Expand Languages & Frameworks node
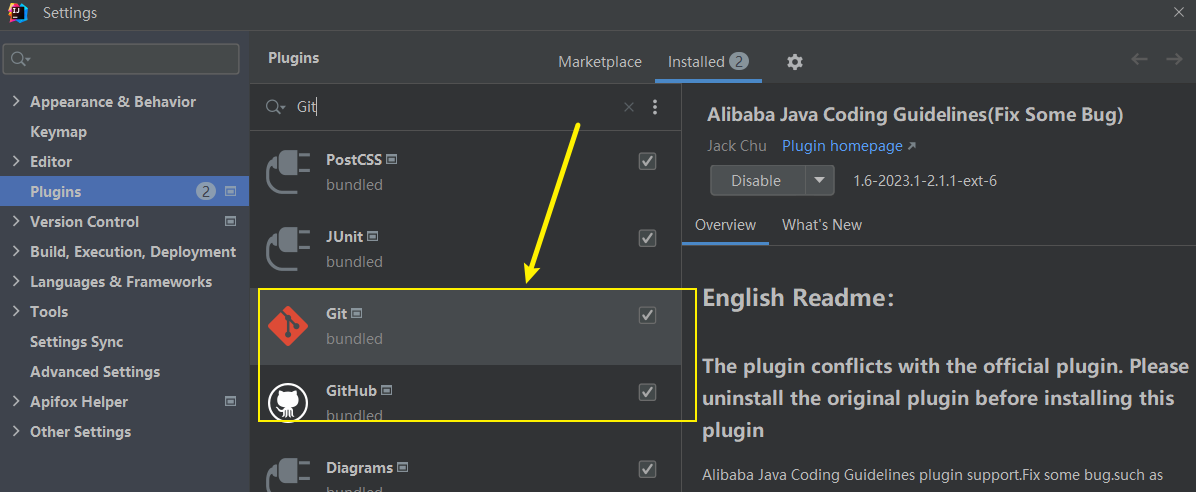The height and width of the screenshot is (492, 1196). [x=16, y=281]
